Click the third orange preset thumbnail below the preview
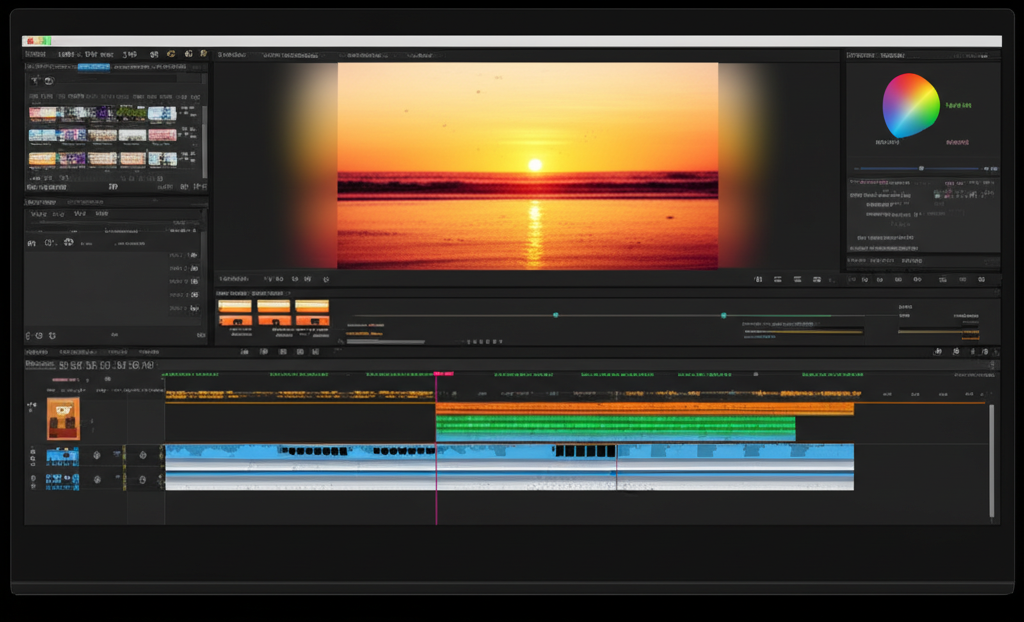The height and width of the screenshot is (622, 1024). click(x=312, y=312)
